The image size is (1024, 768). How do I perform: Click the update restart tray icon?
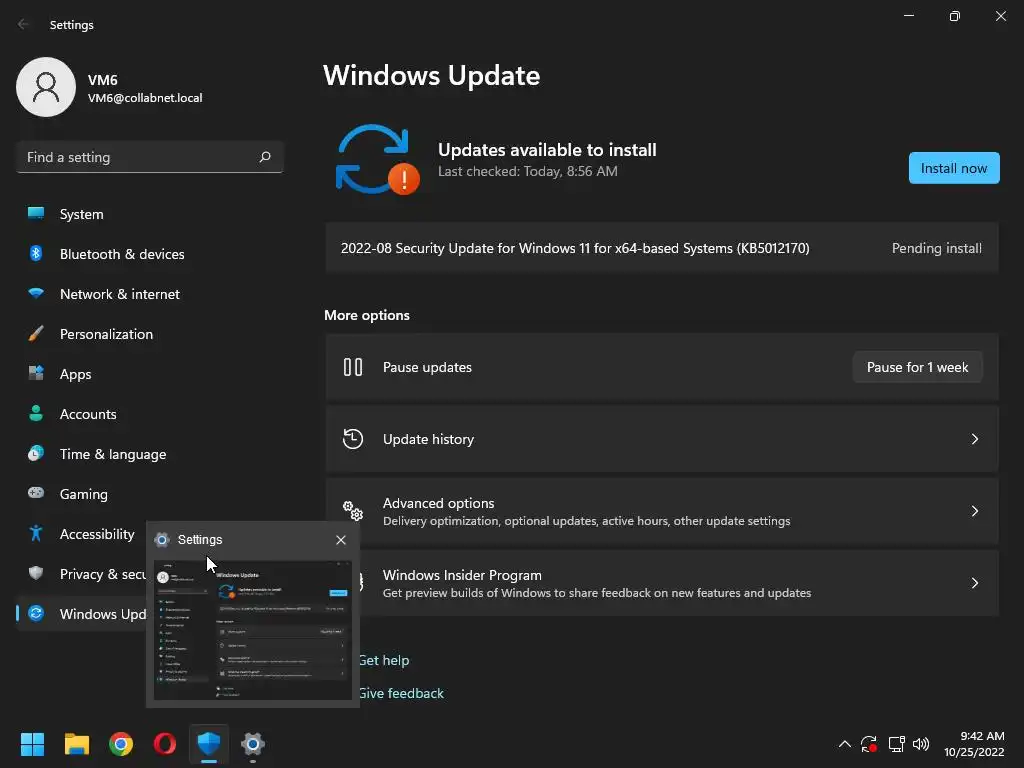pos(869,744)
